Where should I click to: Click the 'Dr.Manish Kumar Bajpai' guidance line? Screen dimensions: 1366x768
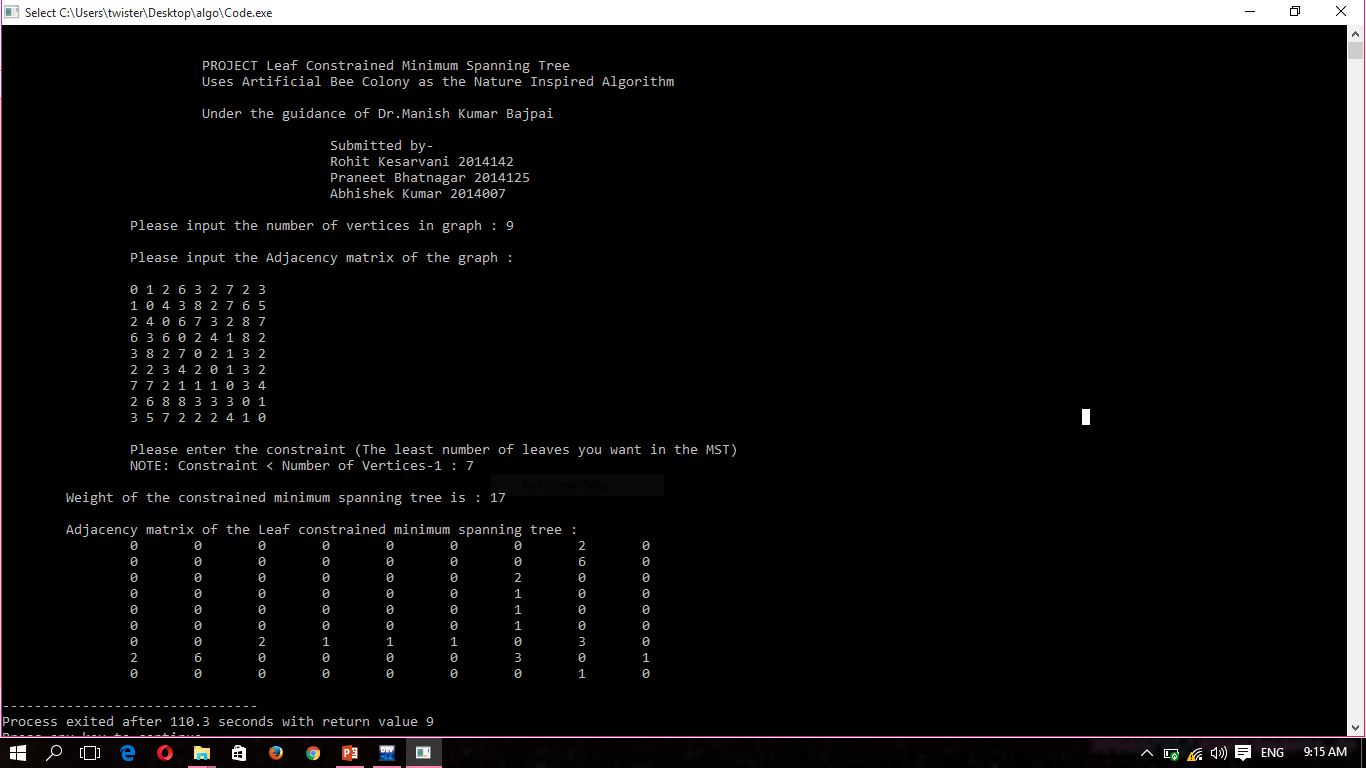click(x=378, y=113)
